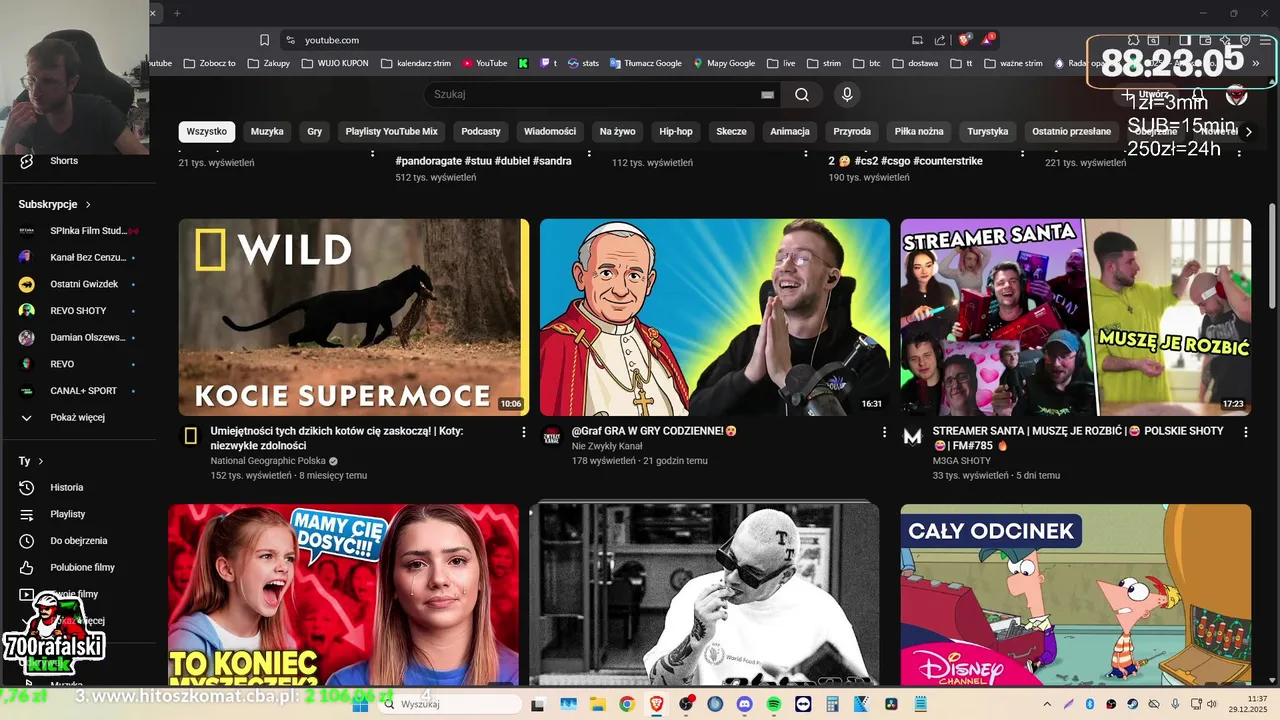Viewport: 1280px width, 720px height.
Task: Select the Muzyka filter chip
Action: coord(267,131)
